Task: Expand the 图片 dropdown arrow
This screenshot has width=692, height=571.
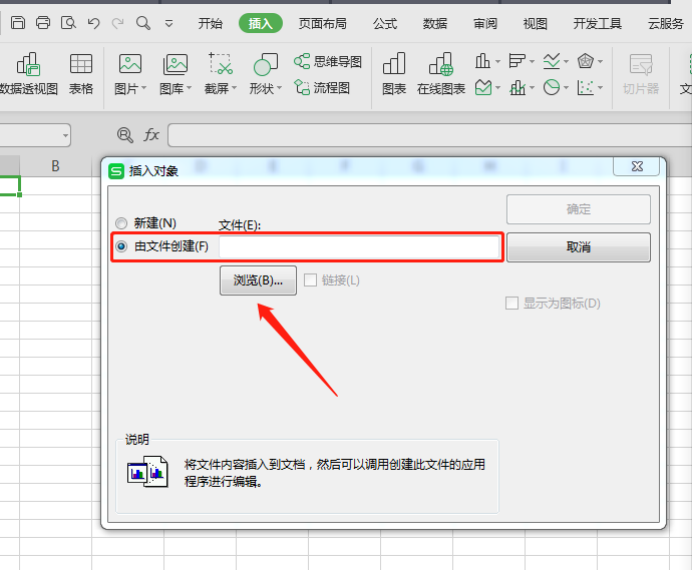Action: (x=143, y=88)
